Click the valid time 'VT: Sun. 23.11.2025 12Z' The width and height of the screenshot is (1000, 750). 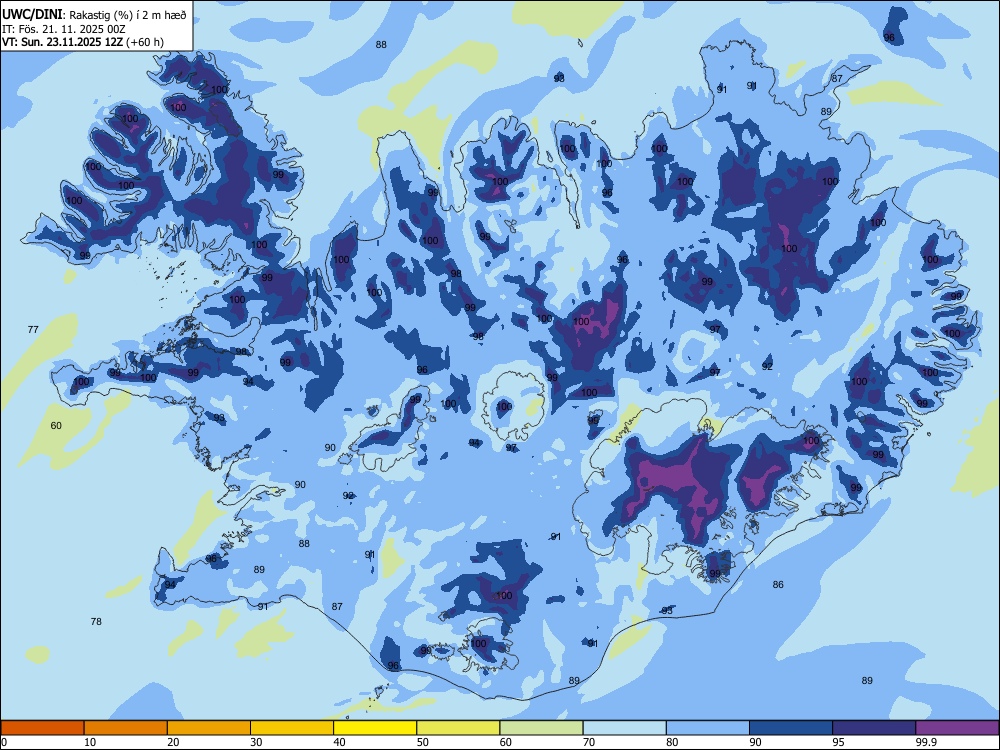click(x=62, y=42)
